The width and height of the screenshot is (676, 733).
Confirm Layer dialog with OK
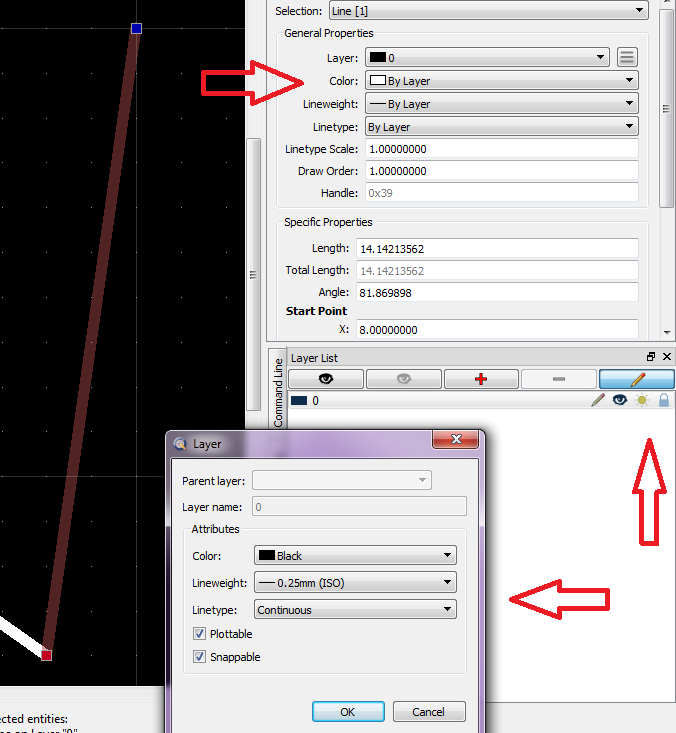pos(348,711)
